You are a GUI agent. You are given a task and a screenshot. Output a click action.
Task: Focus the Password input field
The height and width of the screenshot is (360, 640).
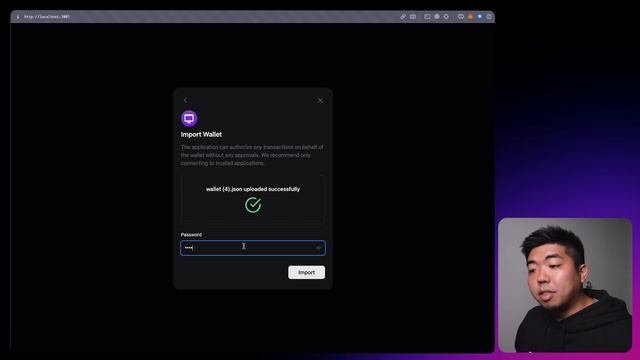coord(253,248)
